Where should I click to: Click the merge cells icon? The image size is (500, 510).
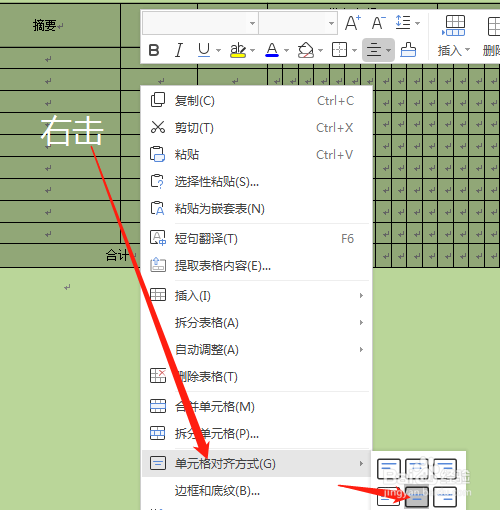[x=158, y=406]
